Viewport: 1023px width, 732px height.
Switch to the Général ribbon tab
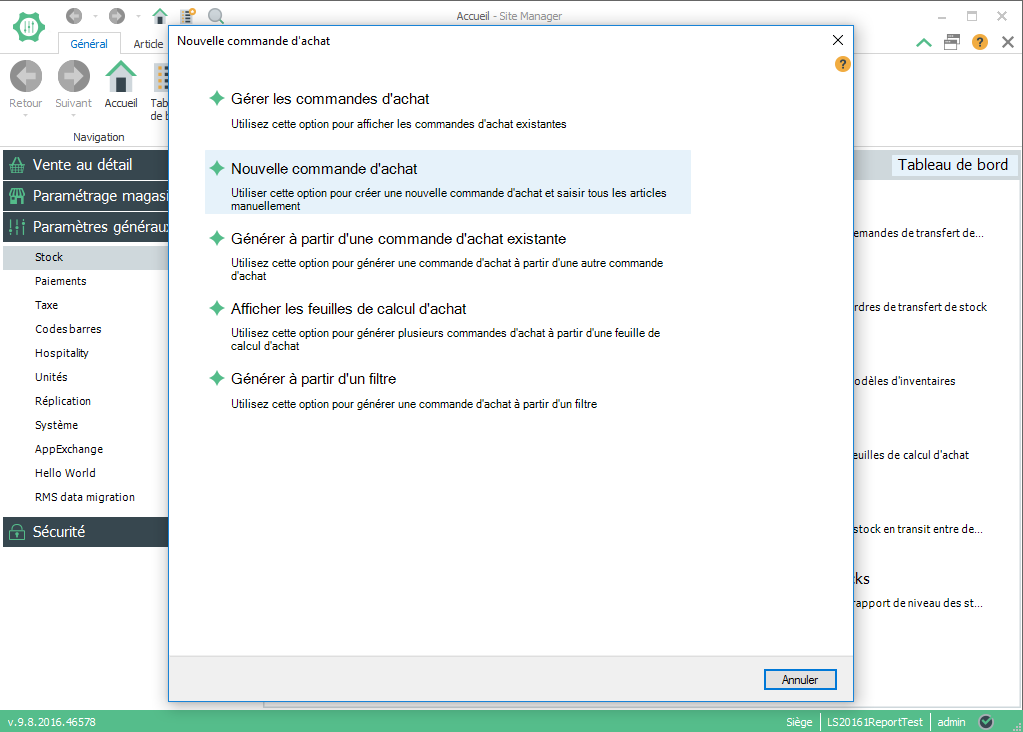tap(89, 44)
